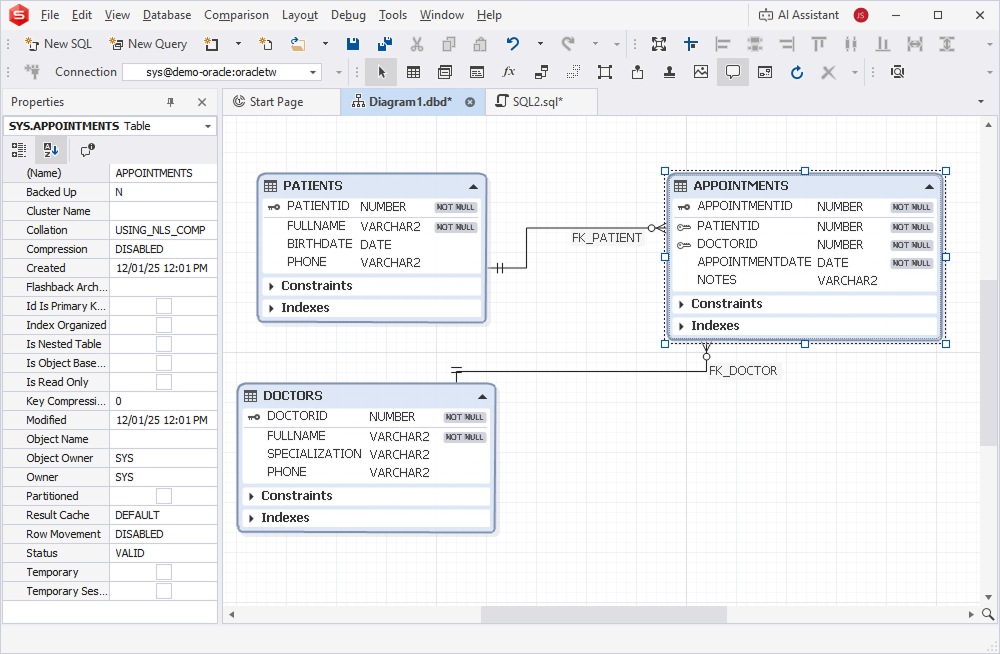Open the AI Assistant button
This screenshot has height=654, width=1000.
click(798, 15)
